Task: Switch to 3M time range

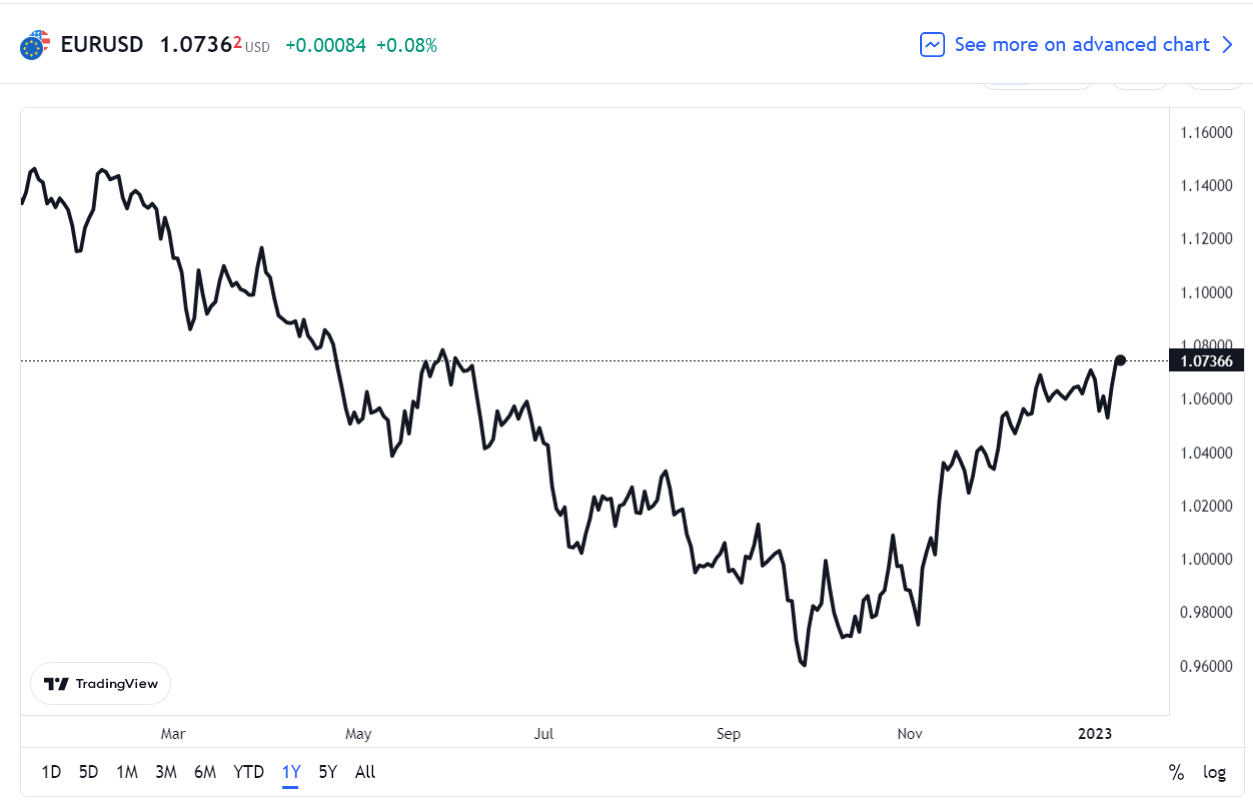Action: 166,772
